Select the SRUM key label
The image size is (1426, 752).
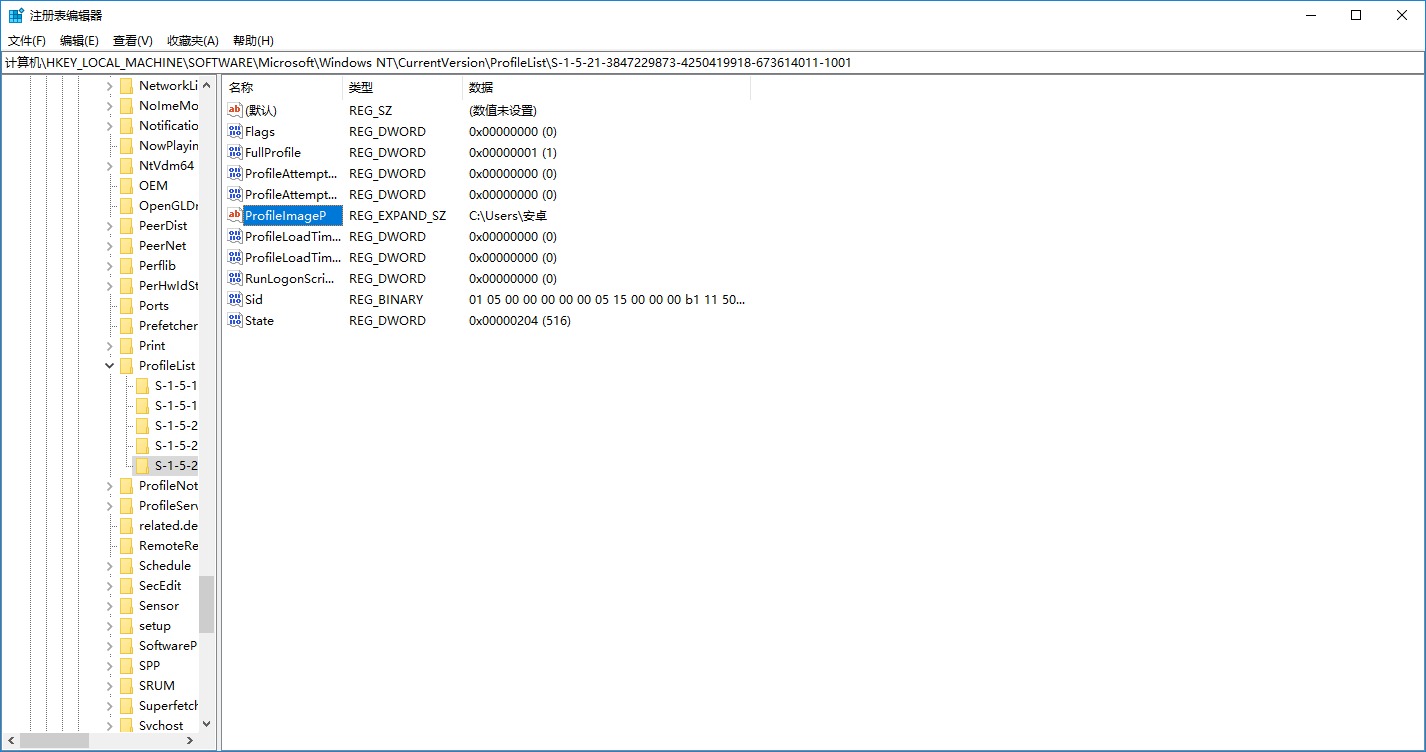click(157, 685)
